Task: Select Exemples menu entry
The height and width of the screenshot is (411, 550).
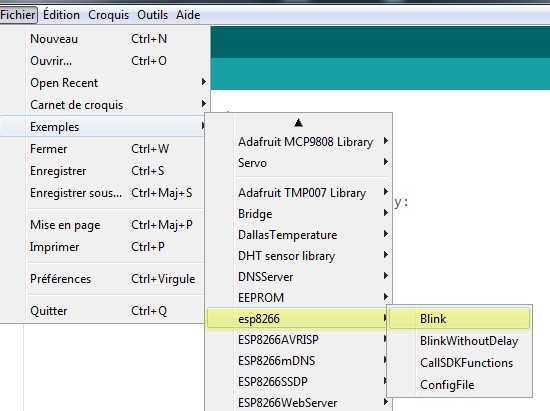Action: point(103,127)
